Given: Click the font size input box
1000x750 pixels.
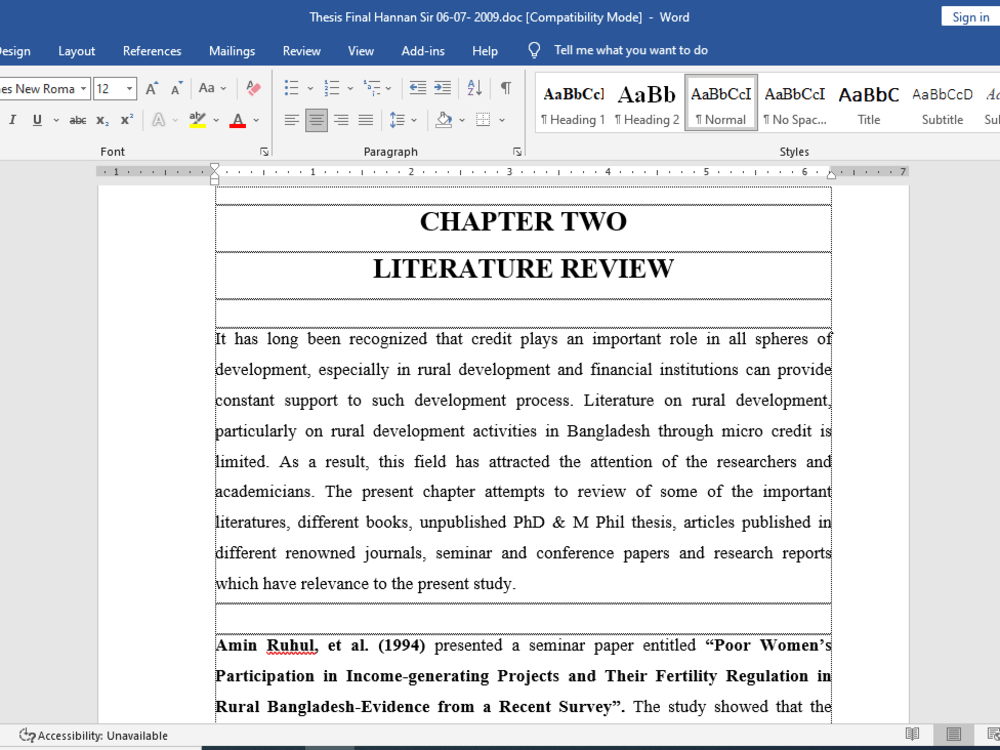Looking at the screenshot, I should (108, 89).
